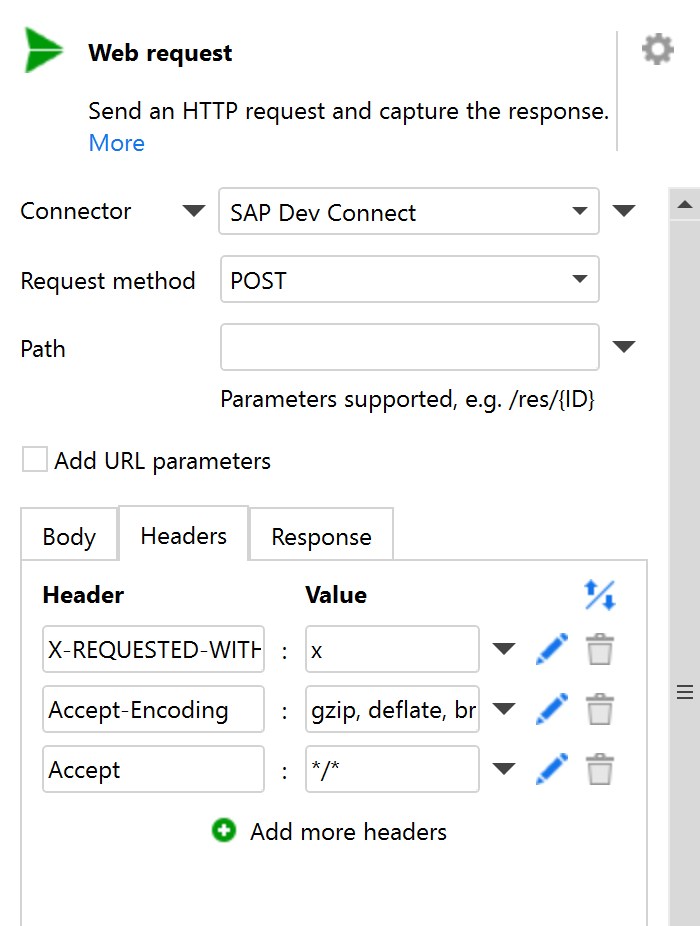Click the header sort arrows icon
This screenshot has width=700, height=926.
(600, 595)
